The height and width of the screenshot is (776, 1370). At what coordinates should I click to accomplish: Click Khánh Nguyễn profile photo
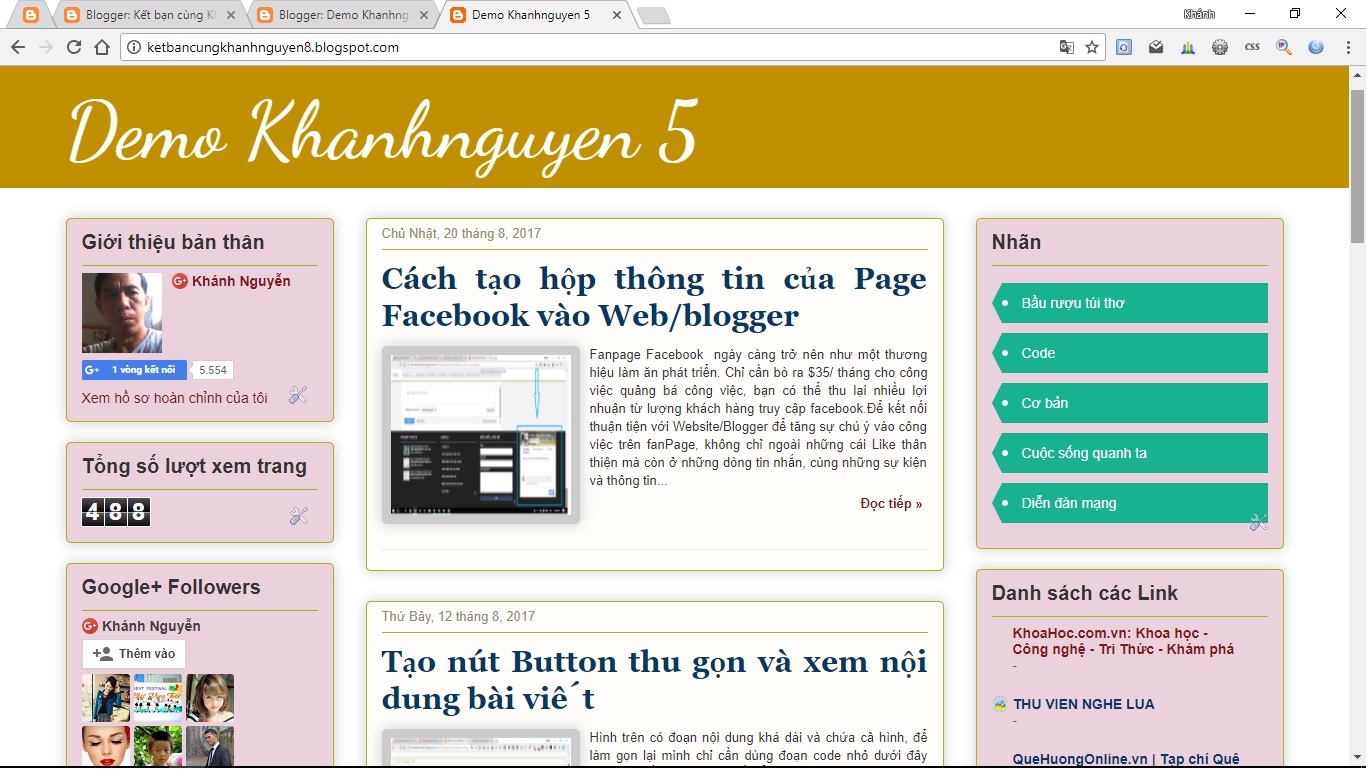122,313
